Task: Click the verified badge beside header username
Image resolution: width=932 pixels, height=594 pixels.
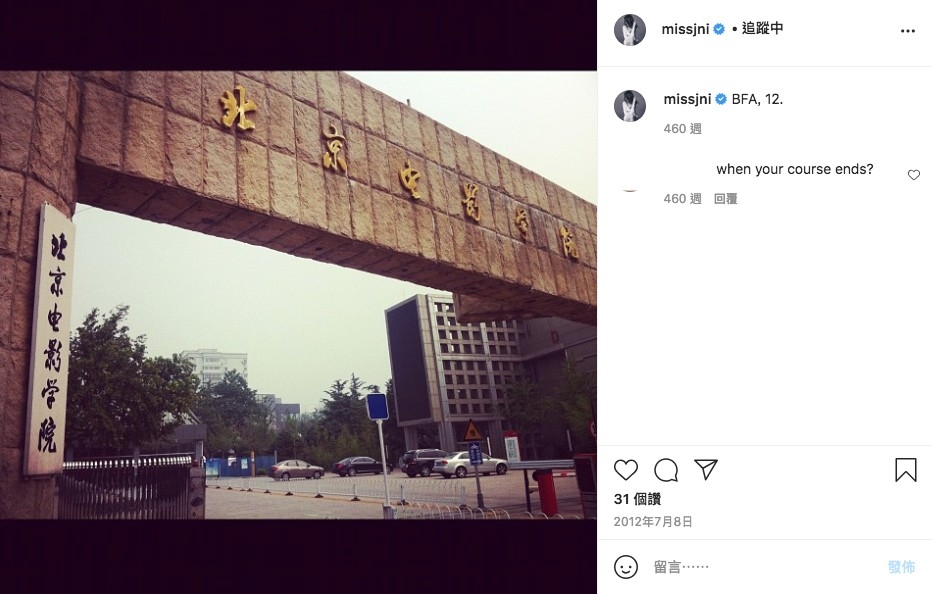Action: (719, 29)
